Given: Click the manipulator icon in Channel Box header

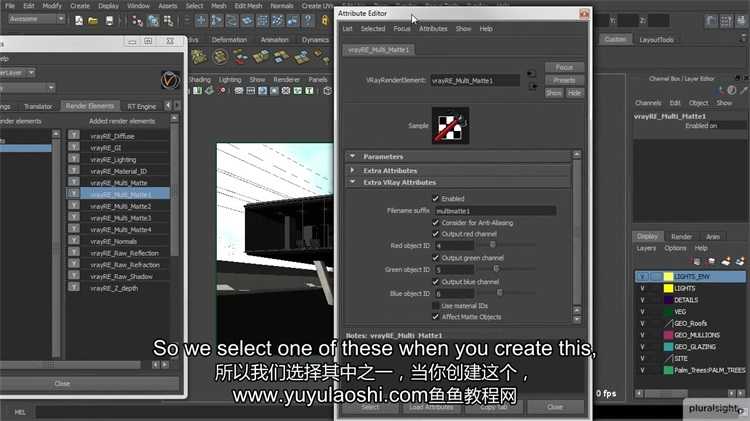Looking at the screenshot, I should [x=720, y=90].
